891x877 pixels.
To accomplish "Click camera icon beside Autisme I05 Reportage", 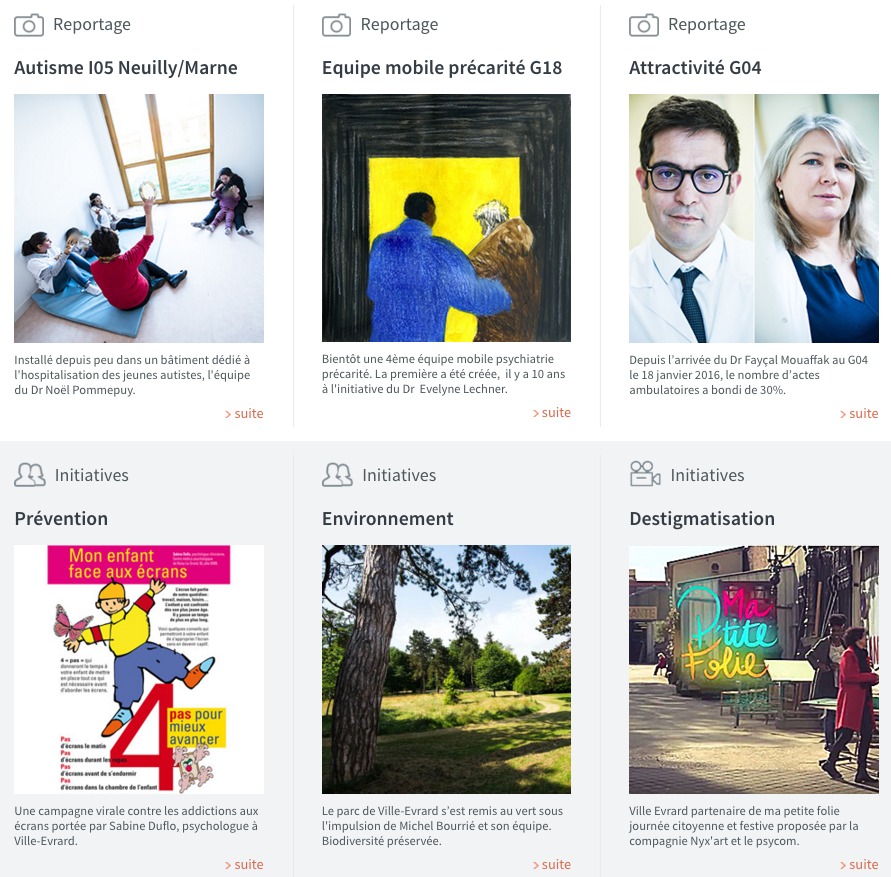I will coord(29,25).
